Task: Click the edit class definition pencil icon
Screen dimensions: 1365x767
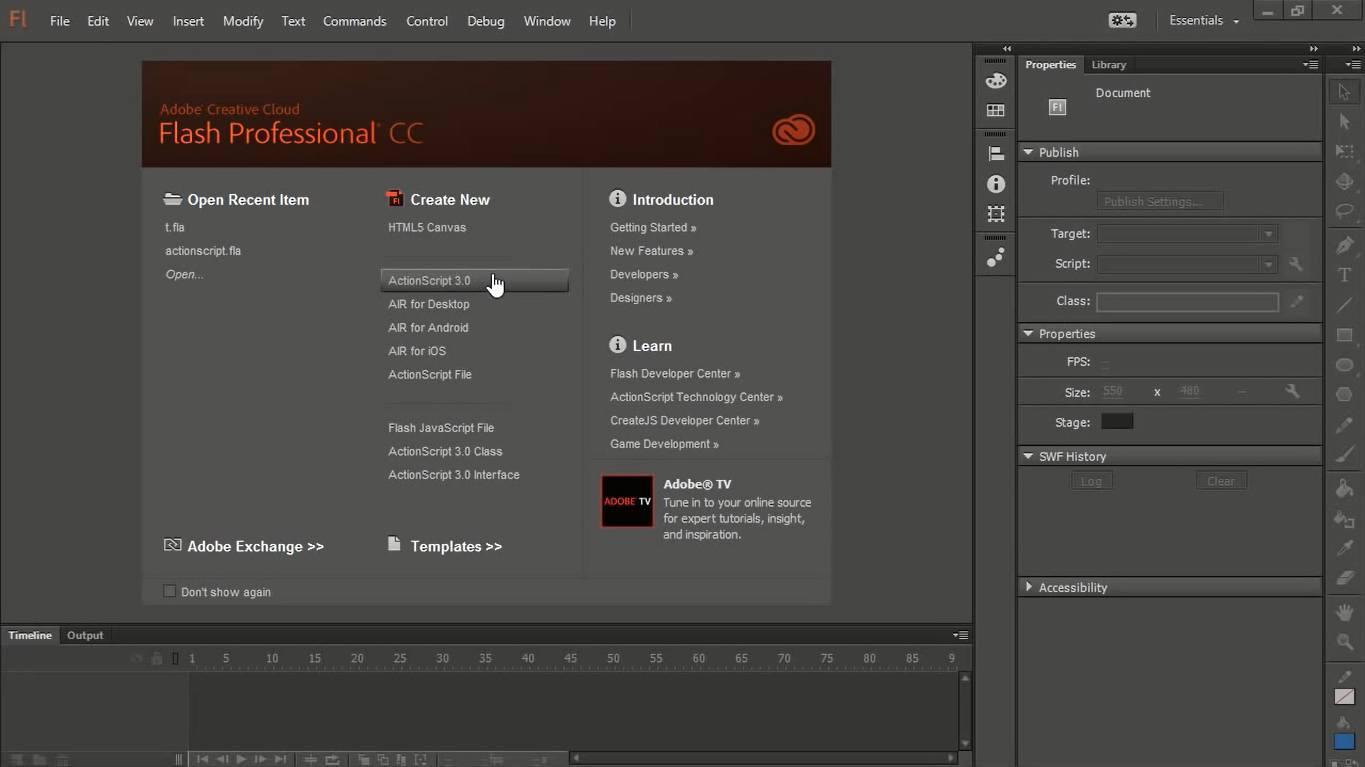Action: [1297, 301]
